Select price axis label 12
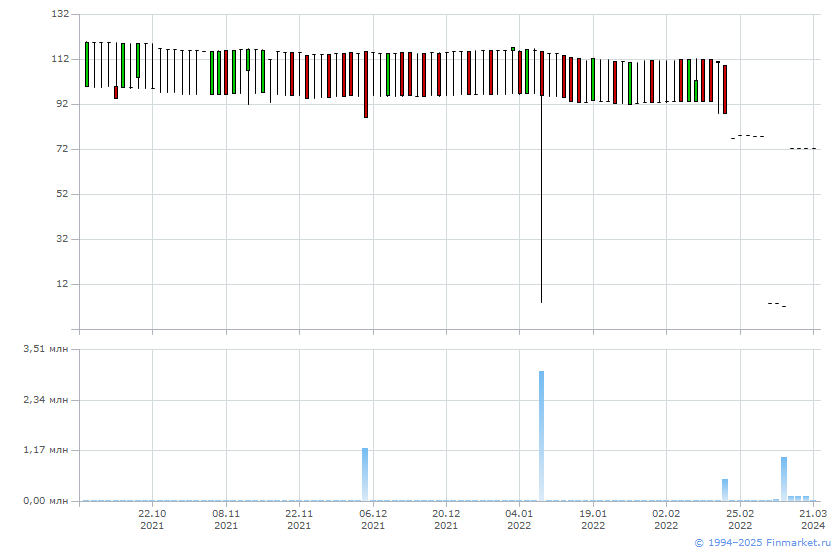The width and height of the screenshot is (840, 550). (63, 284)
